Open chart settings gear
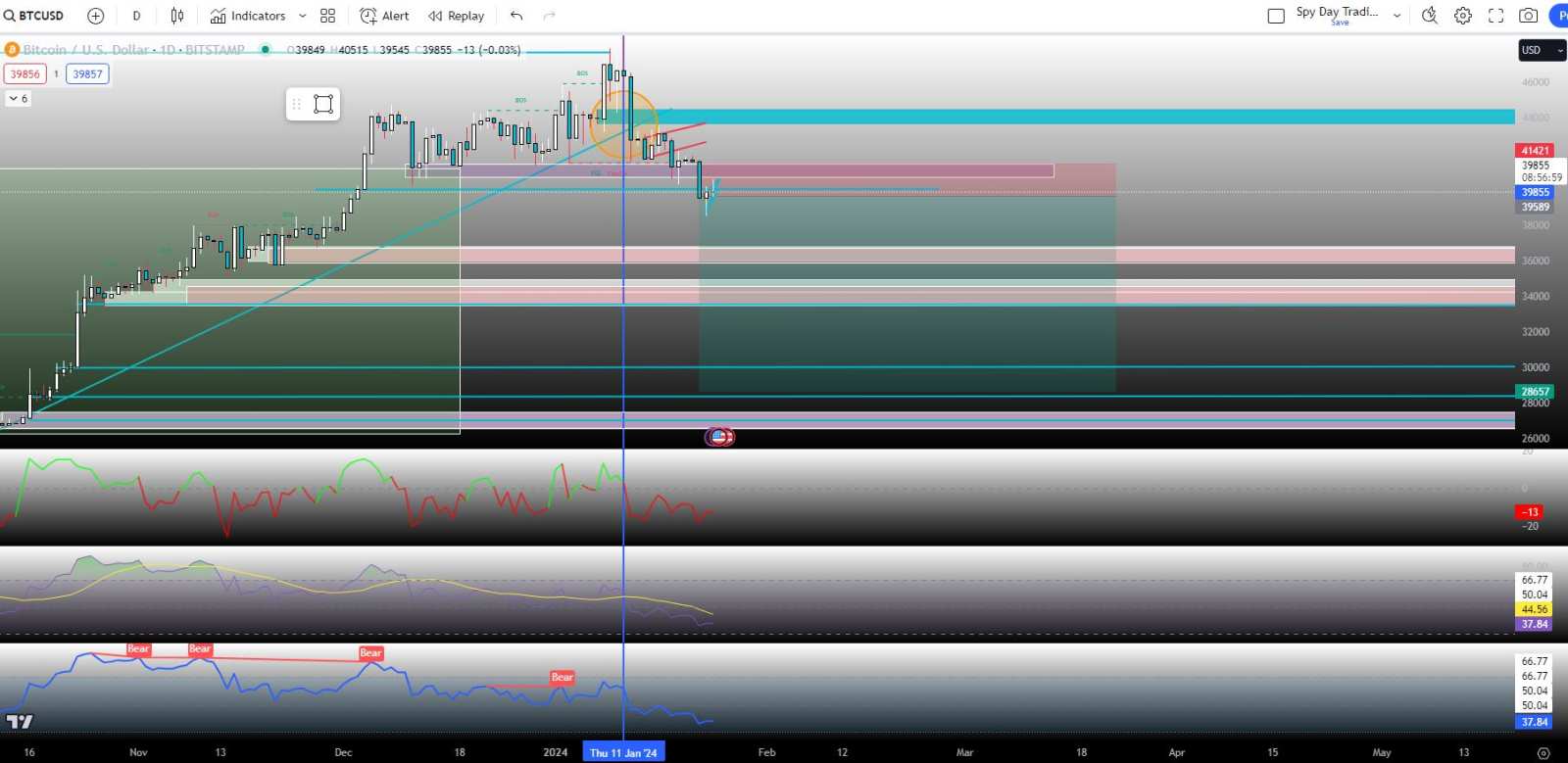Viewport: 1568px width, 763px height. coord(1462,16)
